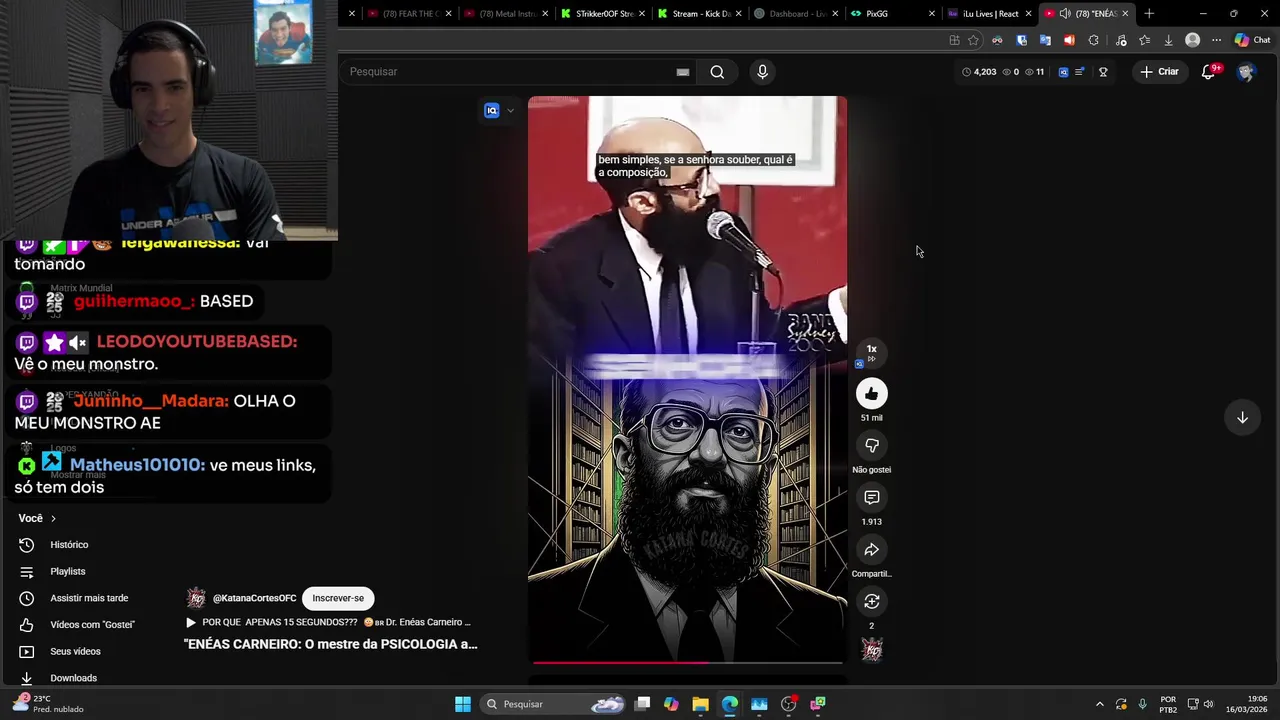Click the Não gostei dislike icon
The height and width of the screenshot is (720, 1280).
pos(872,446)
